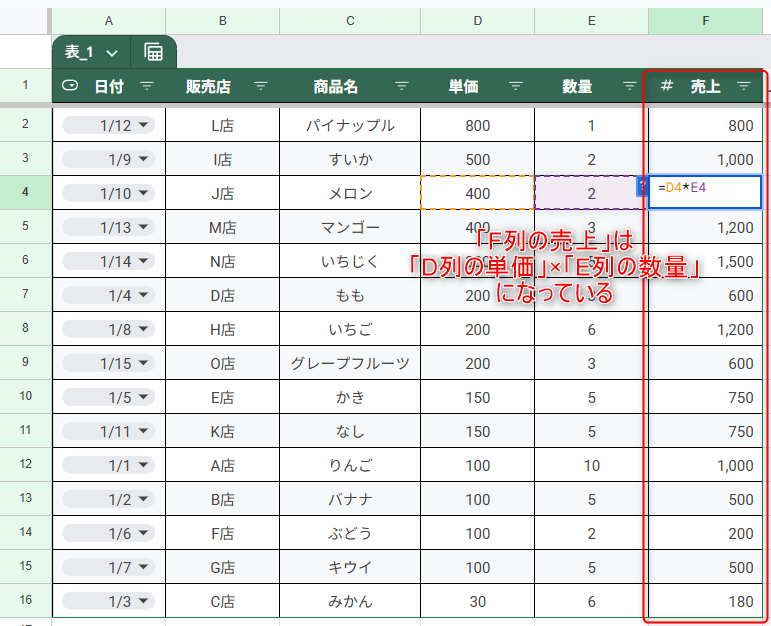Viewport: 771px width, 626px height.
Task: Open the date dropdown for 1/12
Action: tap(144, 125)
